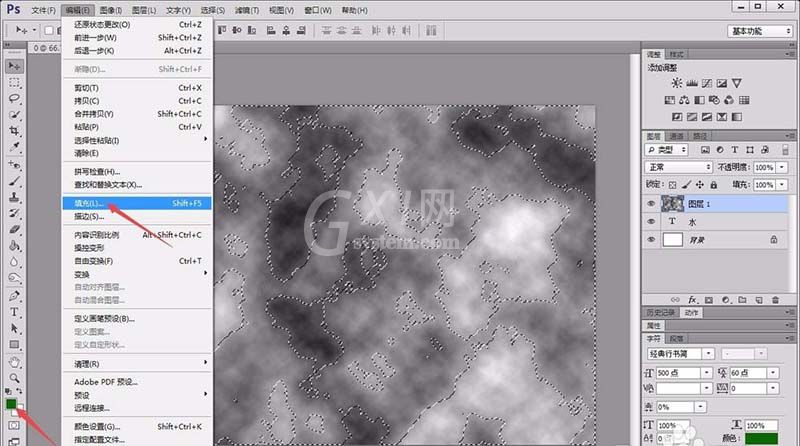Choose 定义画笔预设(B)... in Edit menu
This screenshot has width=800, height=446.
point(137,318)
